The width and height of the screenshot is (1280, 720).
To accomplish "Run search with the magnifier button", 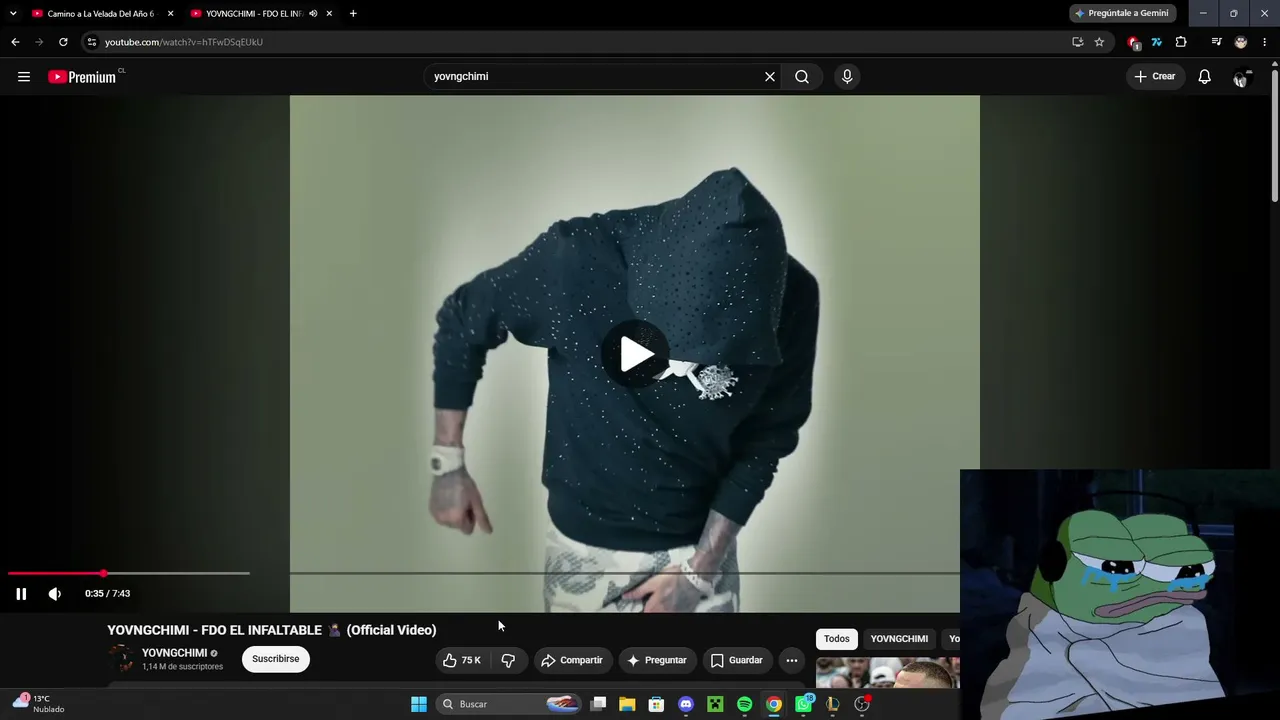I will coord(802,77).
